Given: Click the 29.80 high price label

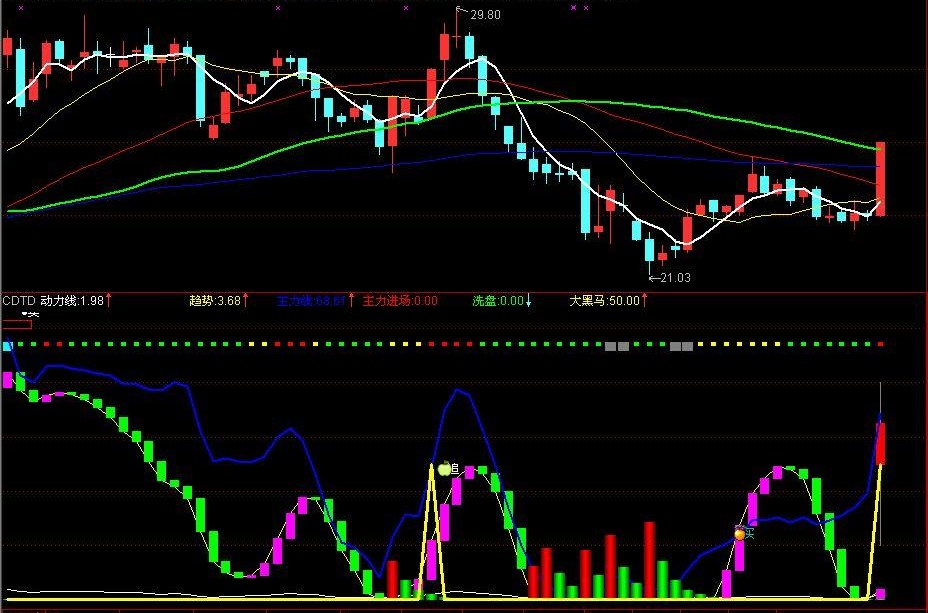Looking at the screenshot, I should pos(485,15).
